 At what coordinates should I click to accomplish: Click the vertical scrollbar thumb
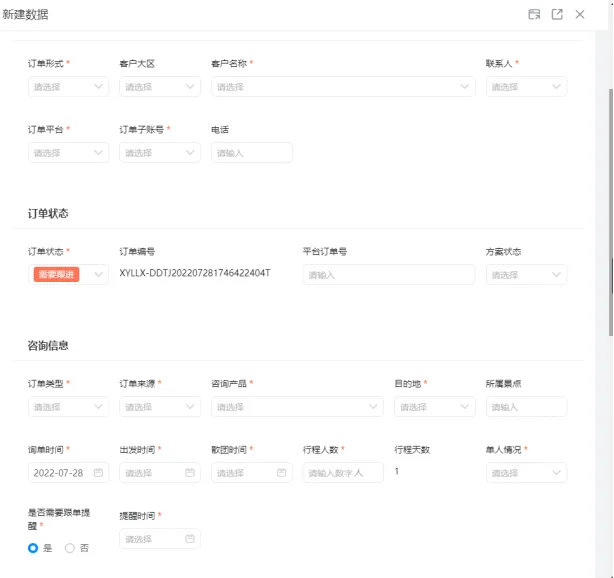[x=611, y=212]
